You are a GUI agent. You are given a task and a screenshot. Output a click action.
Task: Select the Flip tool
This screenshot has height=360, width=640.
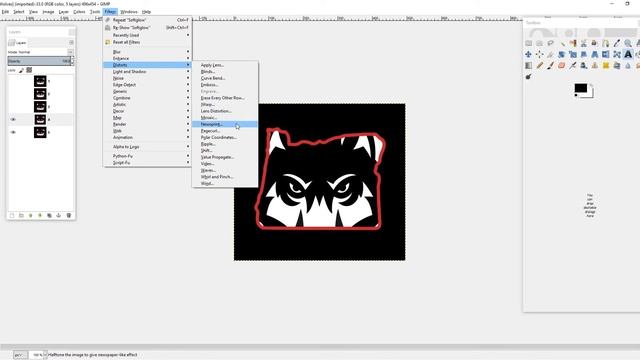click(606, 54)
